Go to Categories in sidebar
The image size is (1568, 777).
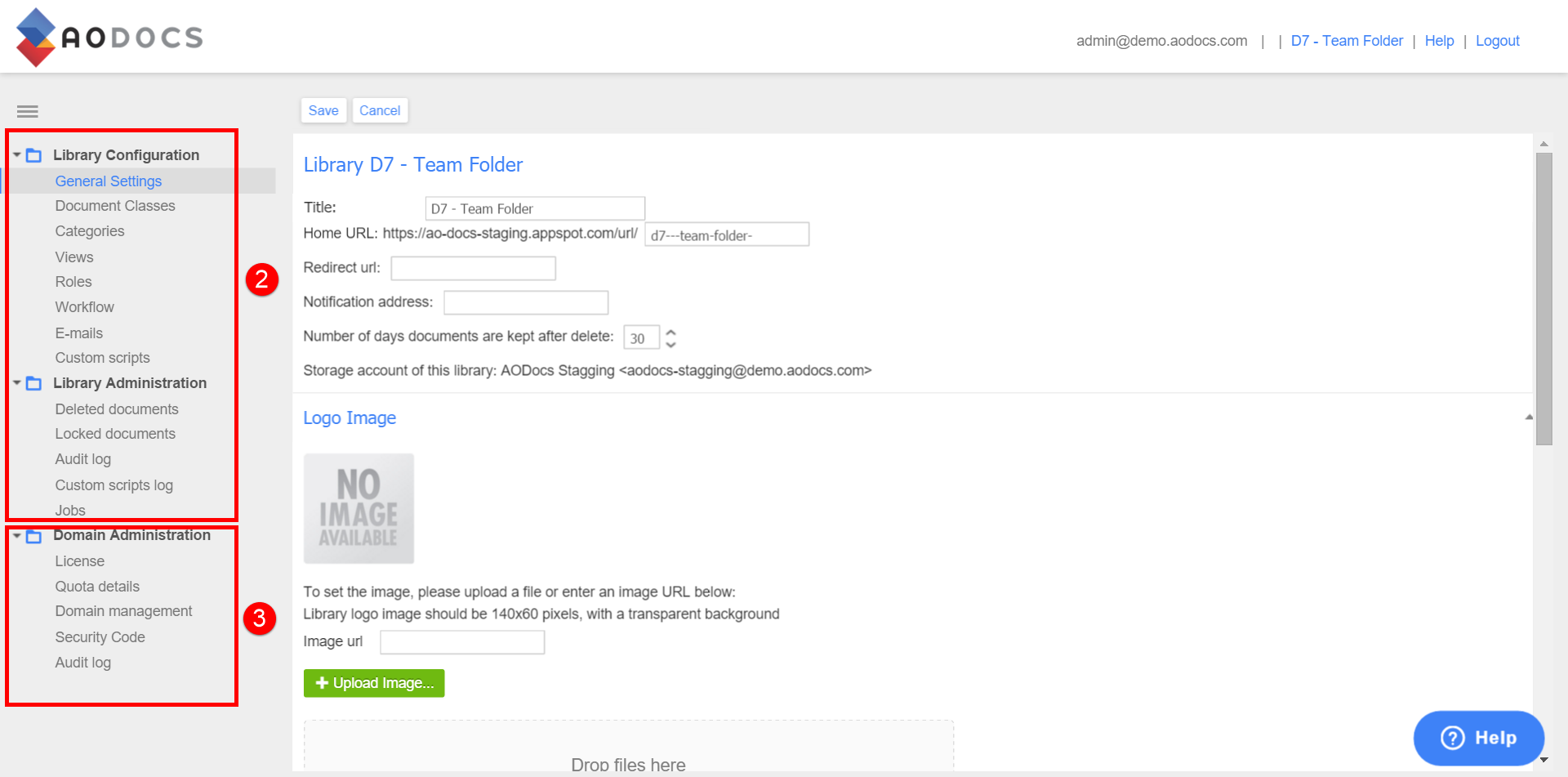[90, 231]
